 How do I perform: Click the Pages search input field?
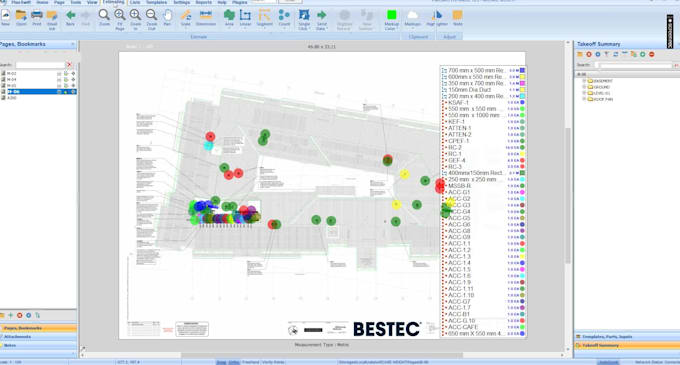(x=40, y=65)
